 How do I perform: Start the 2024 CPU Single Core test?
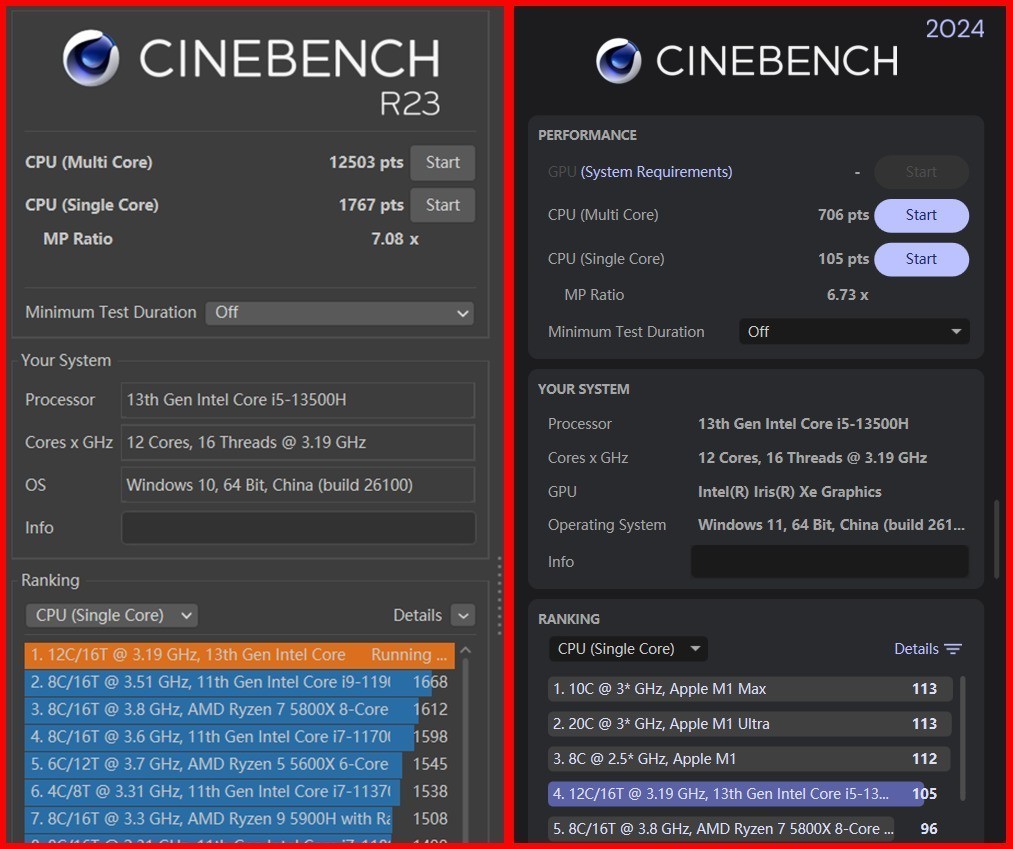[x=921, y=259]
